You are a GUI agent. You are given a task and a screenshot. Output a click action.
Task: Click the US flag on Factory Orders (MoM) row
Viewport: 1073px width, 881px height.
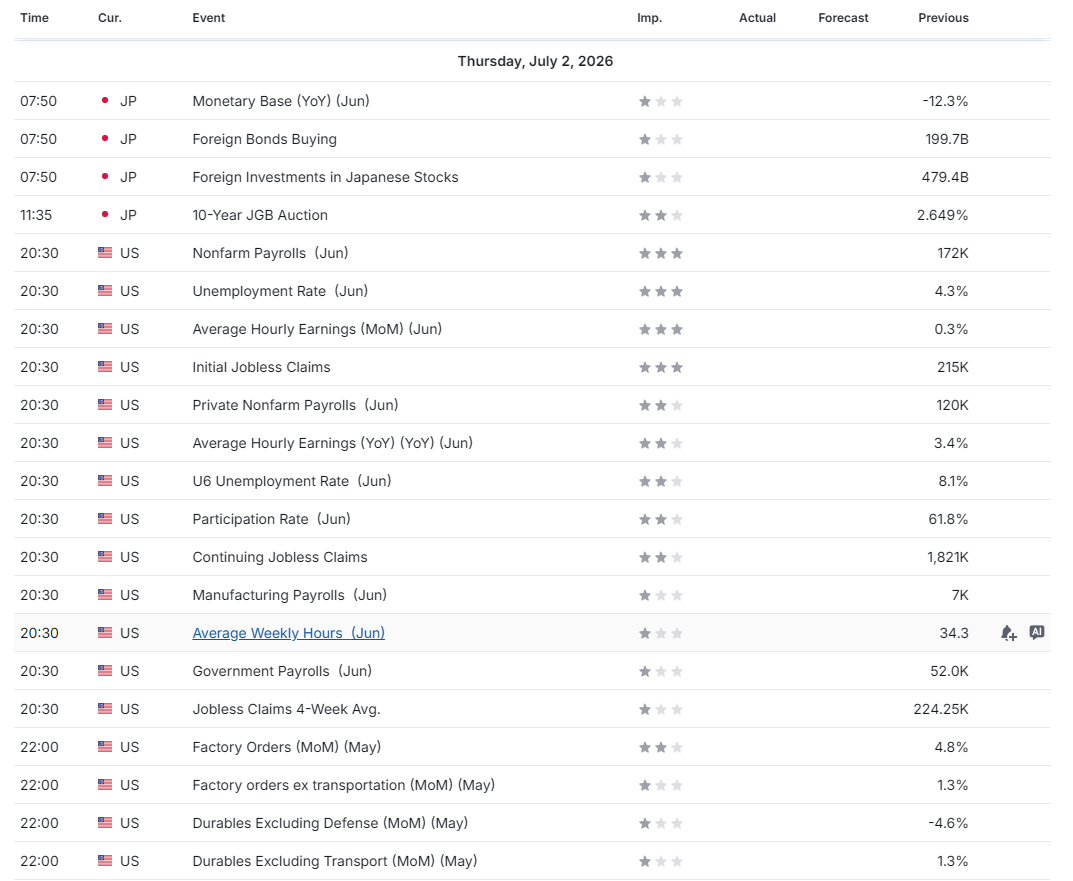(105, 747)
